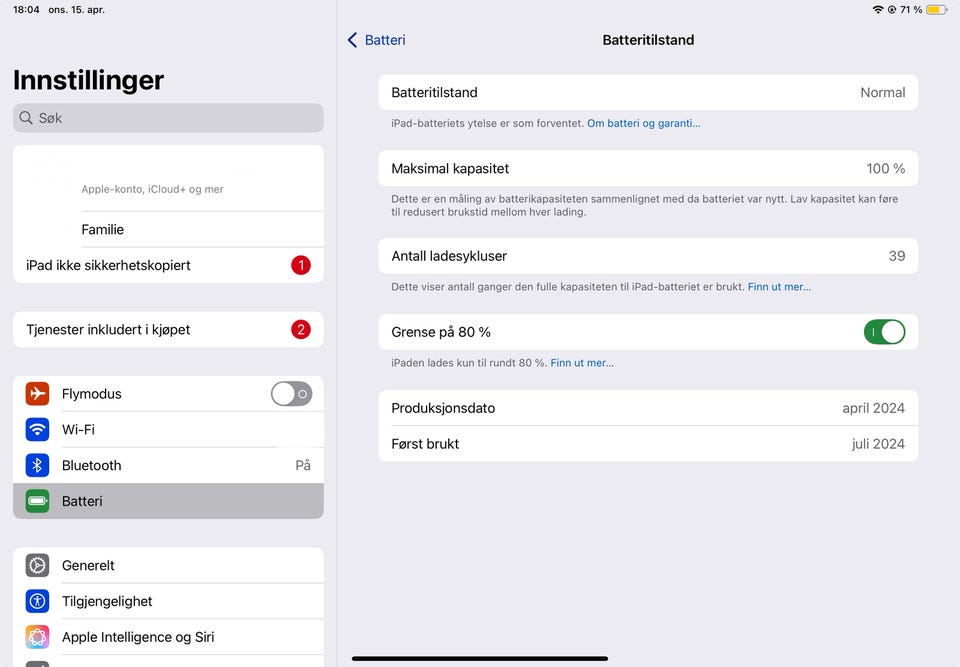Tap the Wi-Fi icon in the sidebar

click(x=37, y=429)
